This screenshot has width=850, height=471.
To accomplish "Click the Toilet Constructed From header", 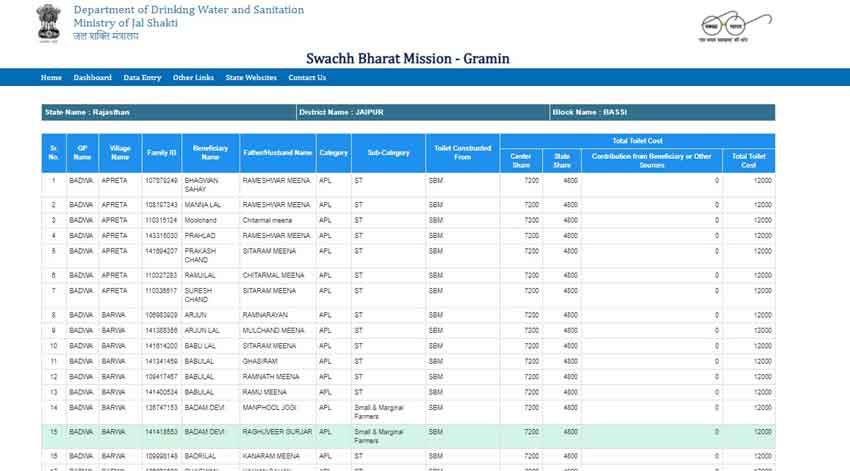I will 462,153.
